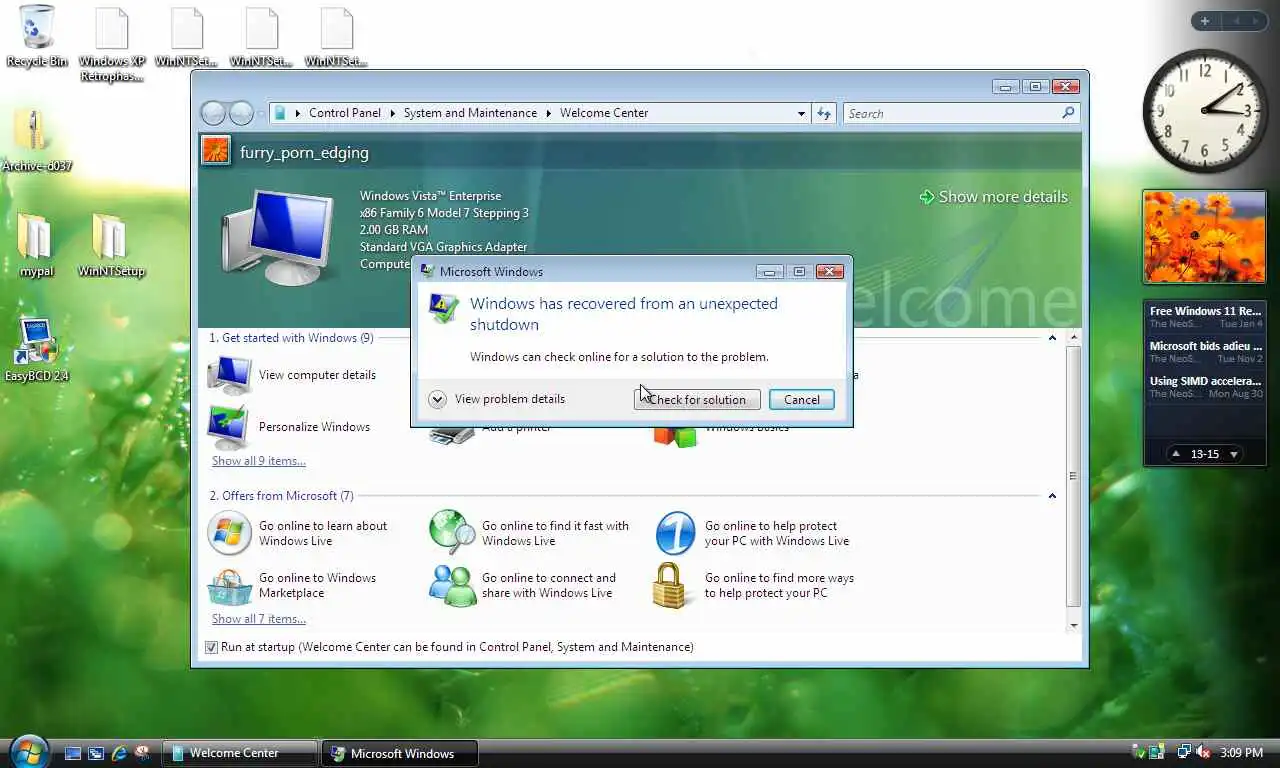The width and height of the screenshot is (1280, 768).
Task: Click Welcome Center scrollbar down arrow
Action: (x=1073, y=625)
